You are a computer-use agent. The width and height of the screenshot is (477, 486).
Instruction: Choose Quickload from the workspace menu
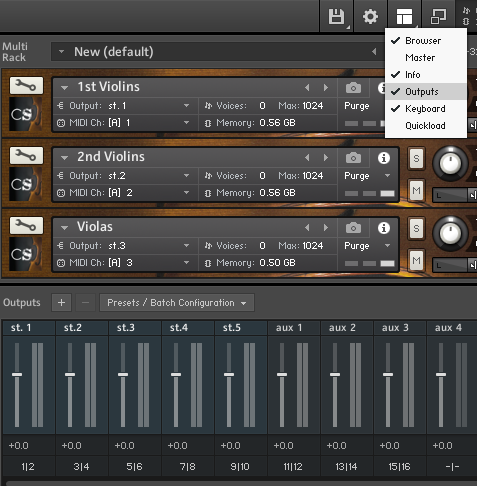coord(425,126)
